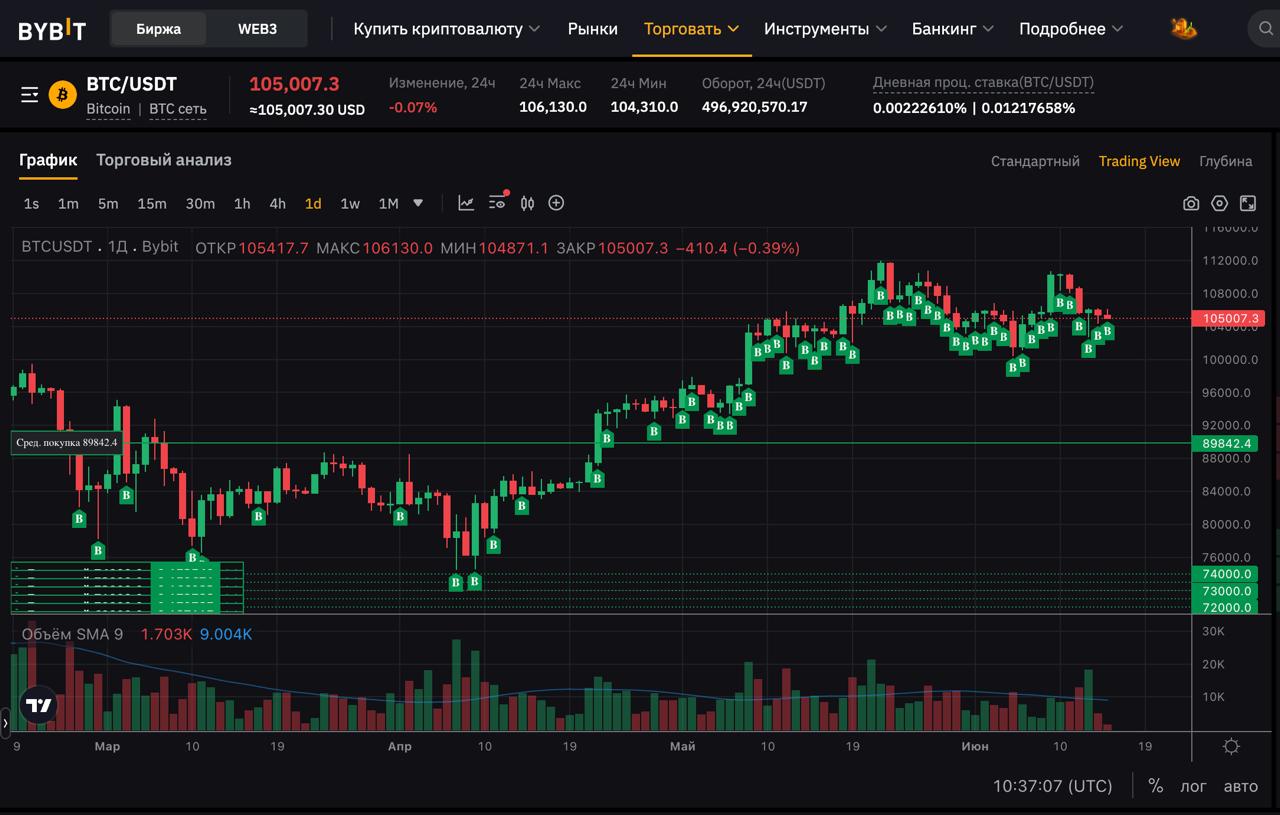Click Объём SMA 9 indicator legend
The image size is (1280, 815).
pos(72,634)
